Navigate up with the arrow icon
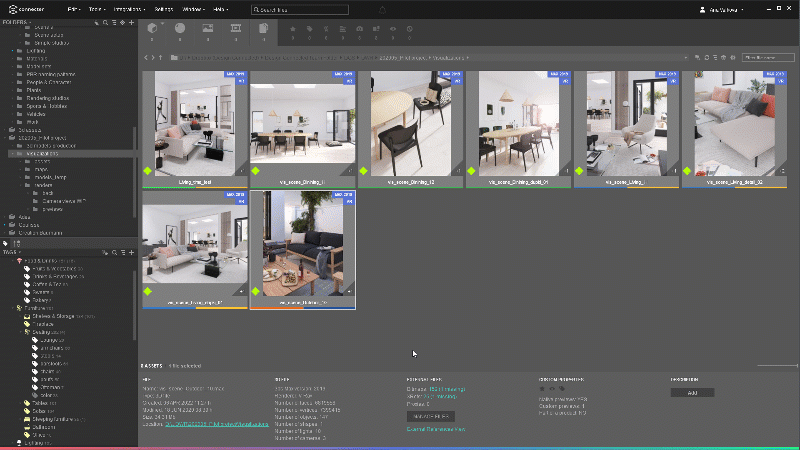Viewport: 800px width, 450px height. [161, 57]
